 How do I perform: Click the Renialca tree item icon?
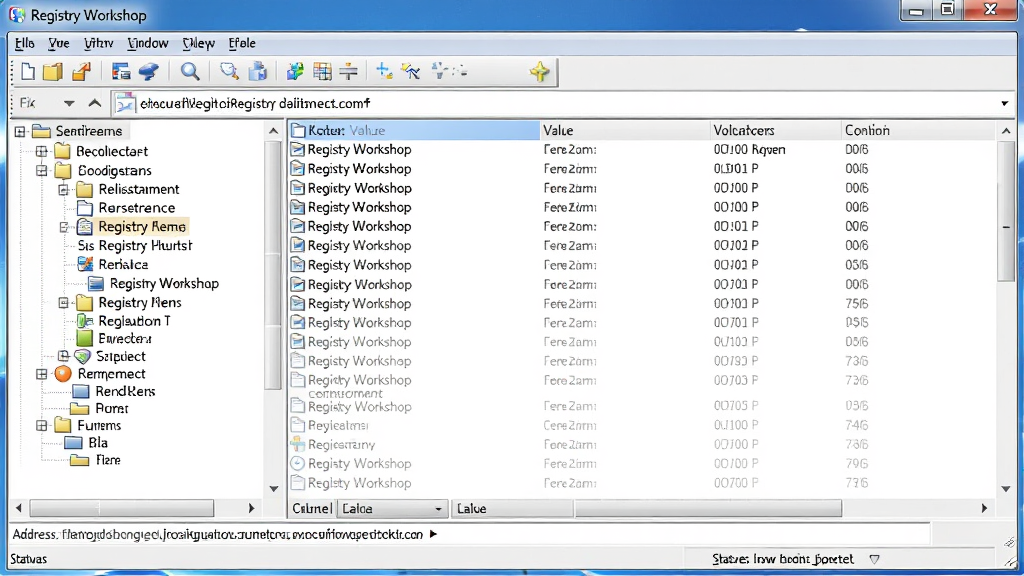(x=85, y=264)
